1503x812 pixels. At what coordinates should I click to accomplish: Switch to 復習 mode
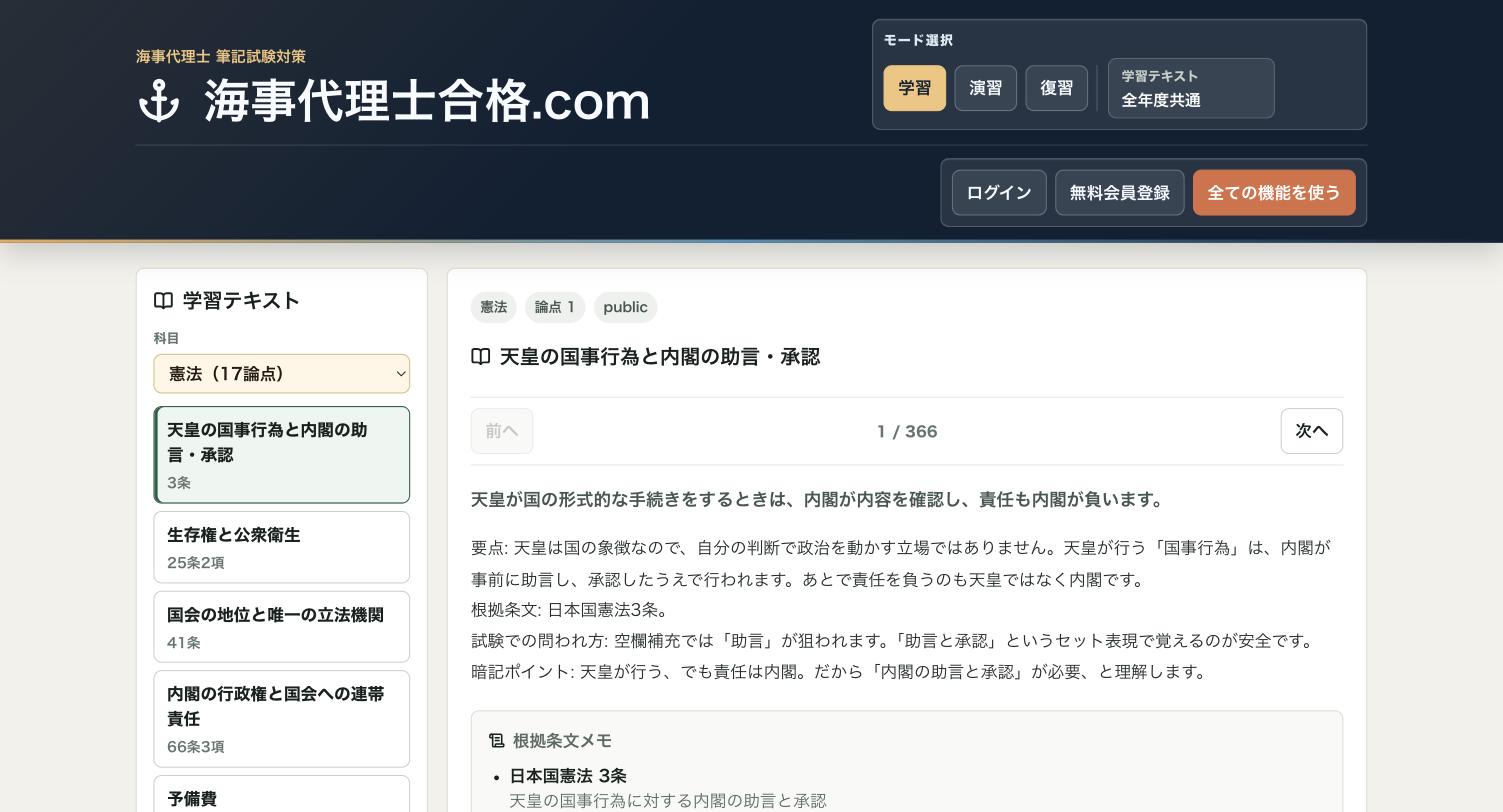pos(1056,88)
